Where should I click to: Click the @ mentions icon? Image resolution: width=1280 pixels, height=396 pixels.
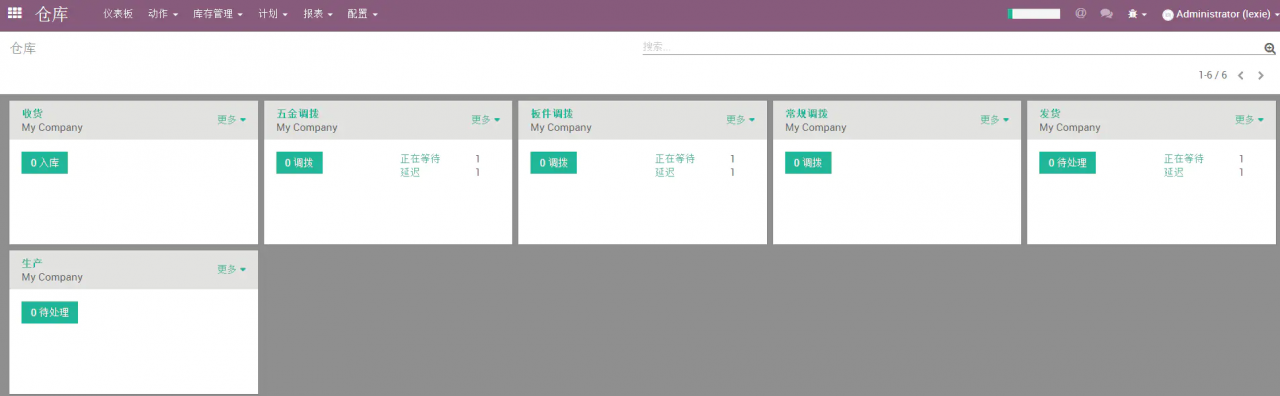1081,14
